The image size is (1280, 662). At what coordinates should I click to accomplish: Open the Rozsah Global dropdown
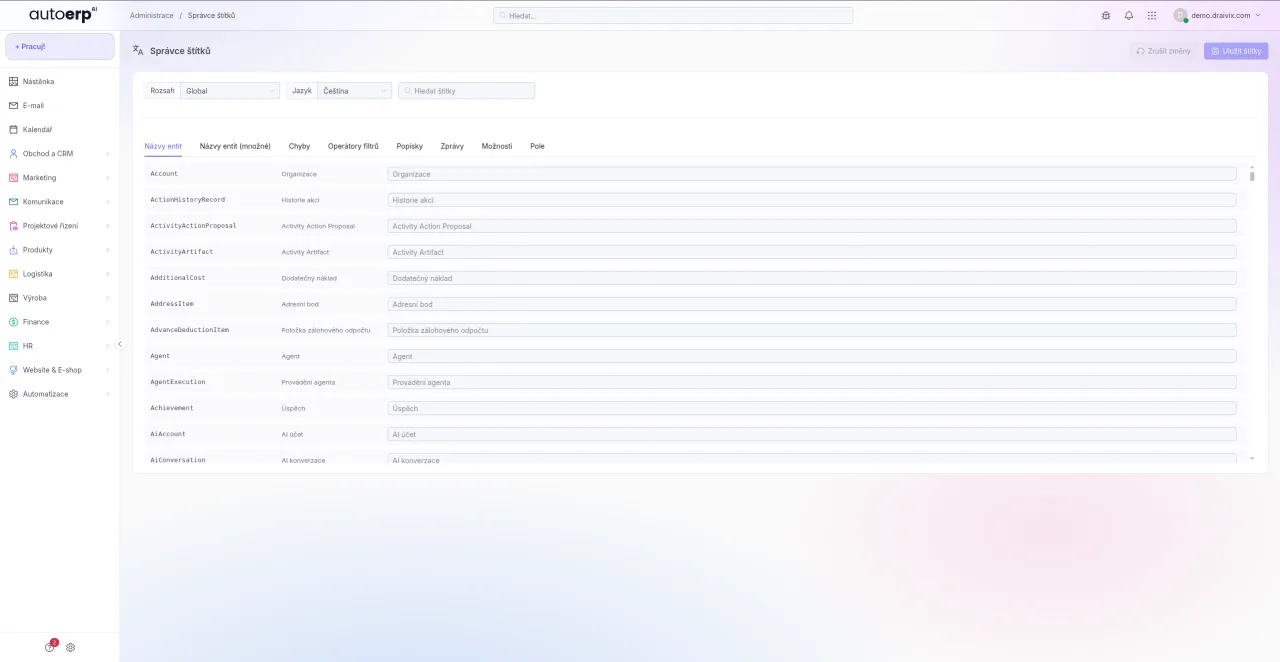[229, 91]
